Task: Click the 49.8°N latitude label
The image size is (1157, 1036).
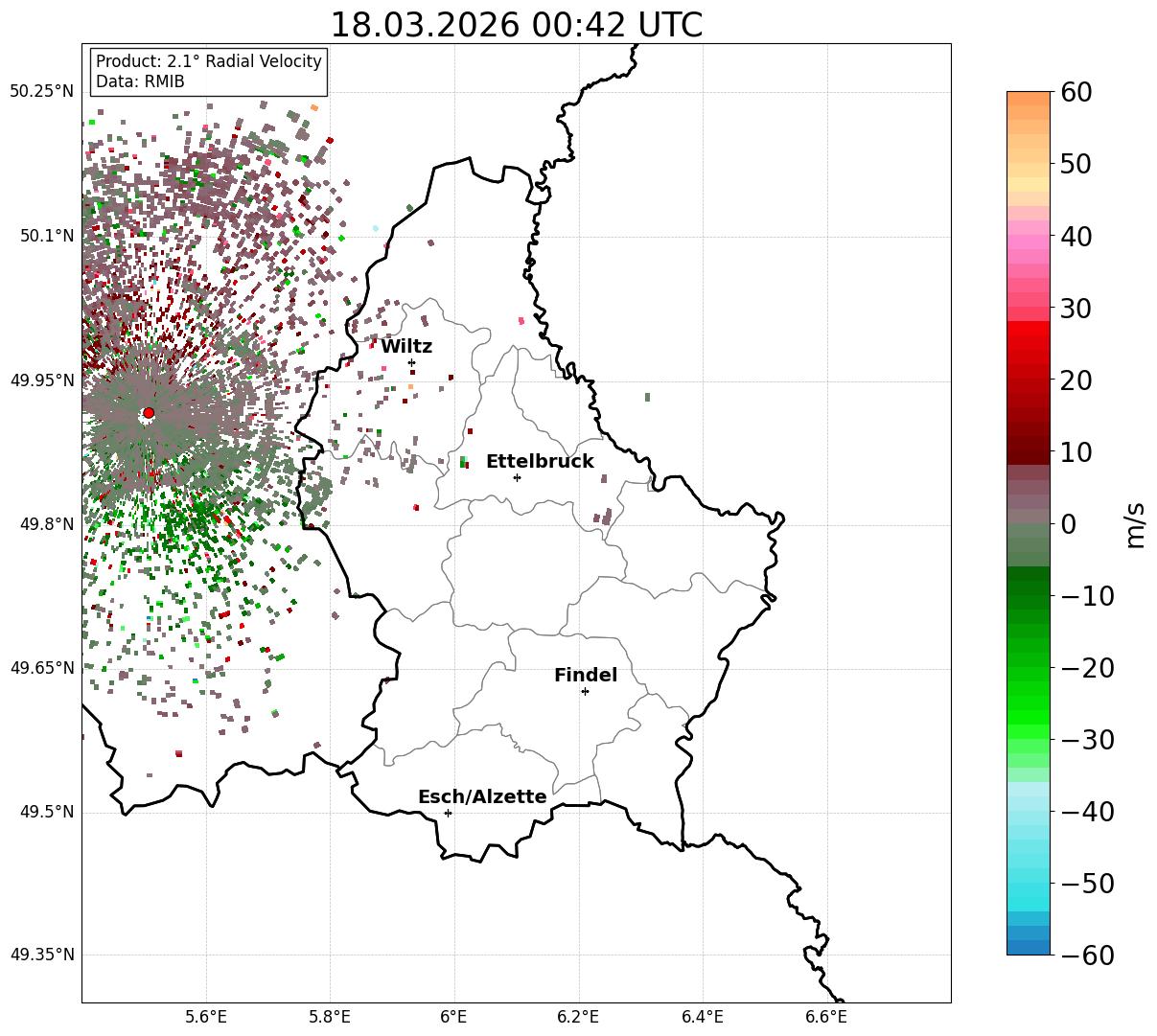Action: tap(47, 524)
